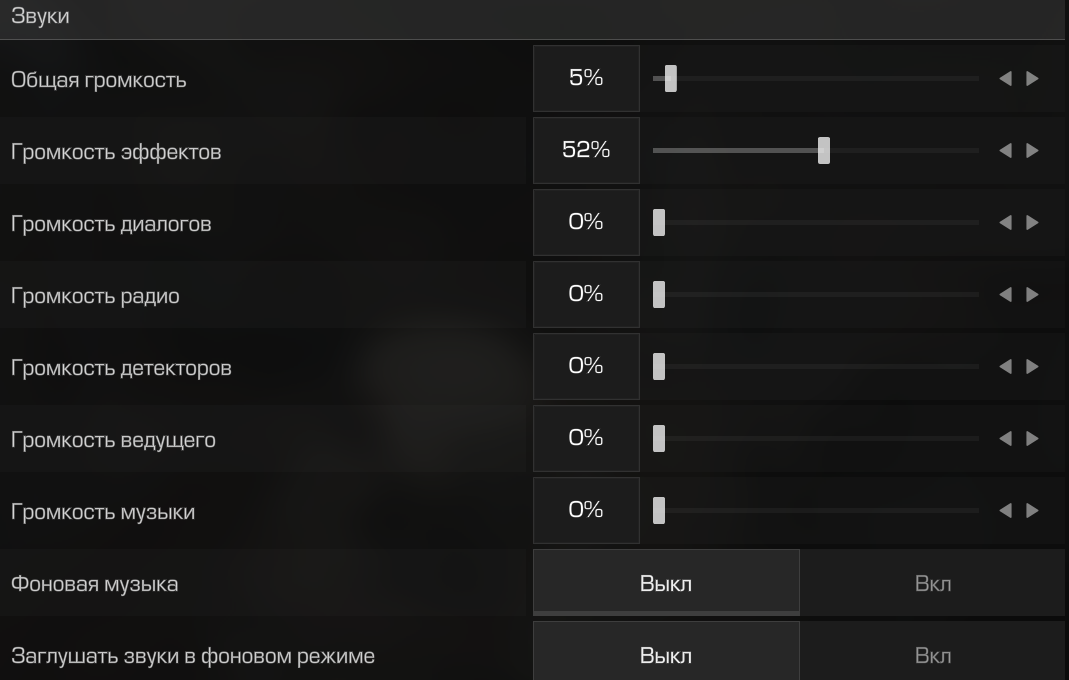This screenshot has height=680, width=1069.
Task: Increase Громкость детекторов with right arrow
Action: (1033, 367)
